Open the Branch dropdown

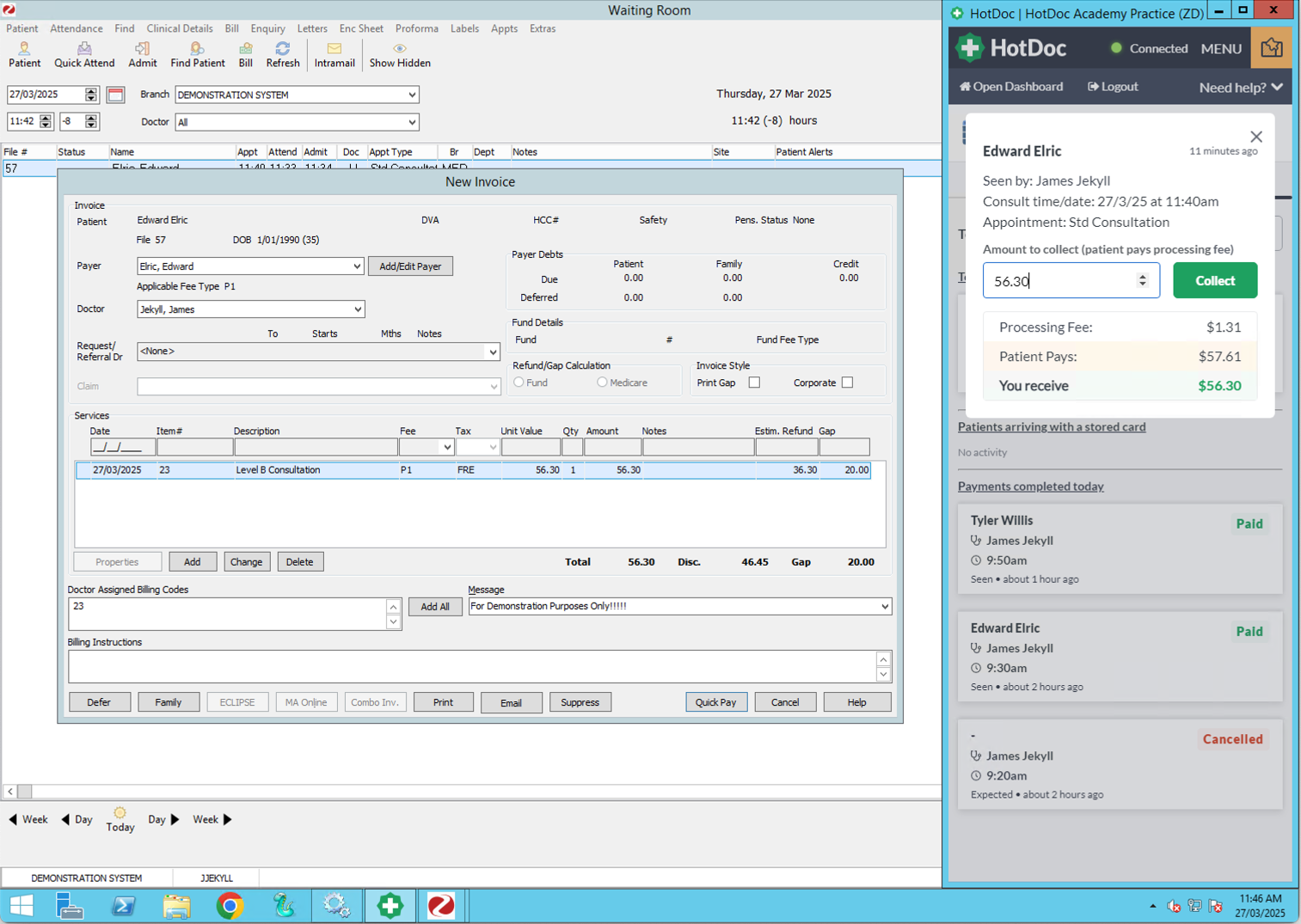point(412,95)
